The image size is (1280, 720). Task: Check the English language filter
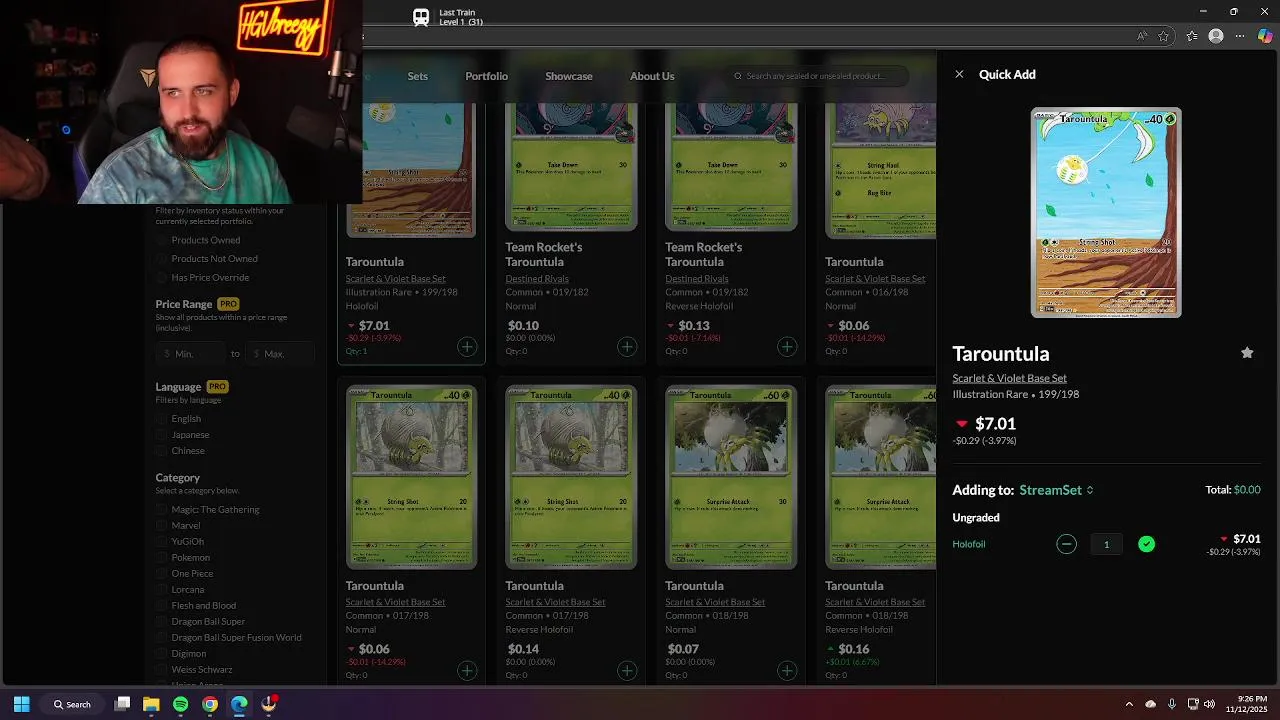click(161, 419)
